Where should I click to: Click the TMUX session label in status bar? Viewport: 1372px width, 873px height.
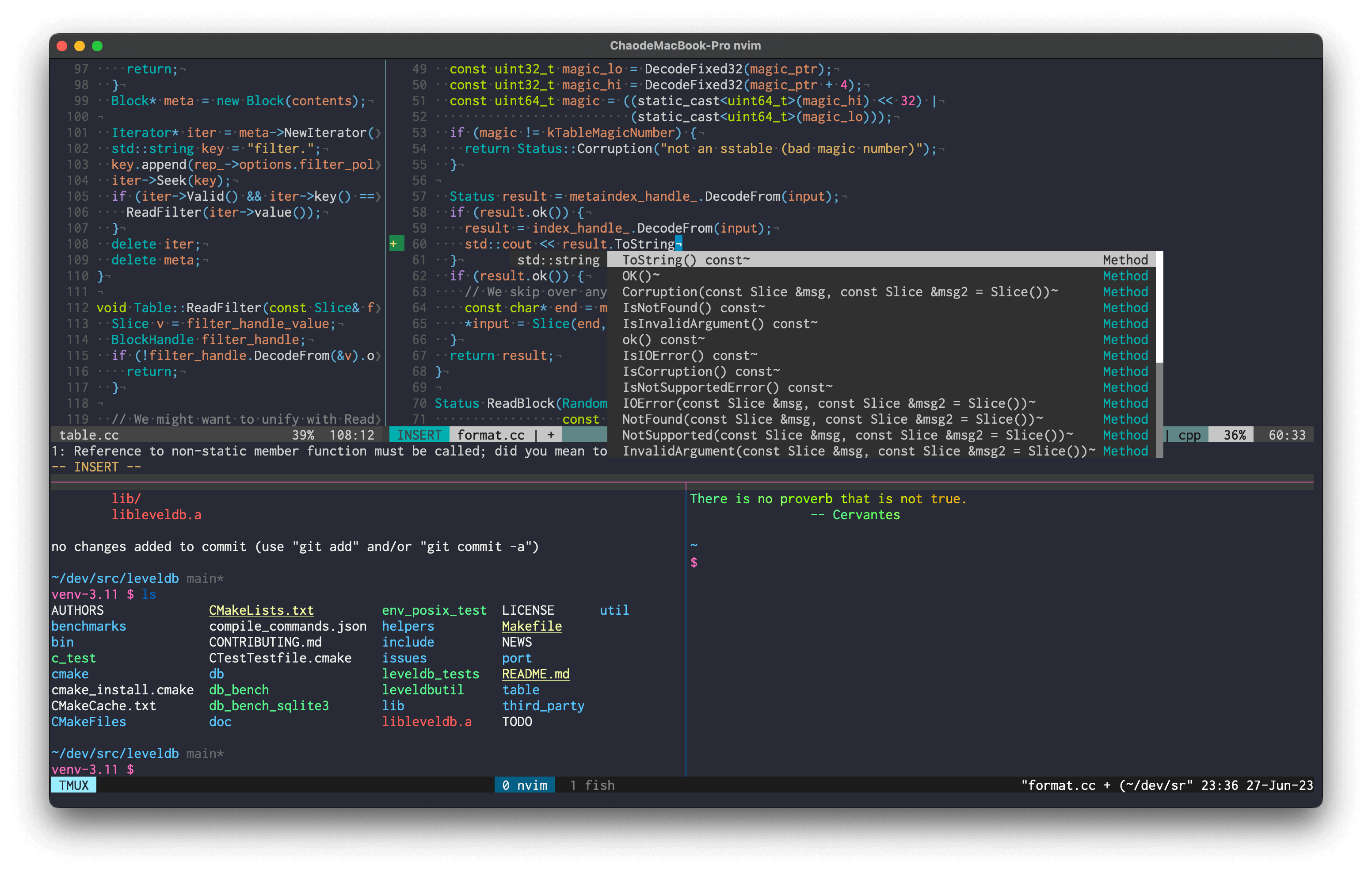(x=73, y=785)
